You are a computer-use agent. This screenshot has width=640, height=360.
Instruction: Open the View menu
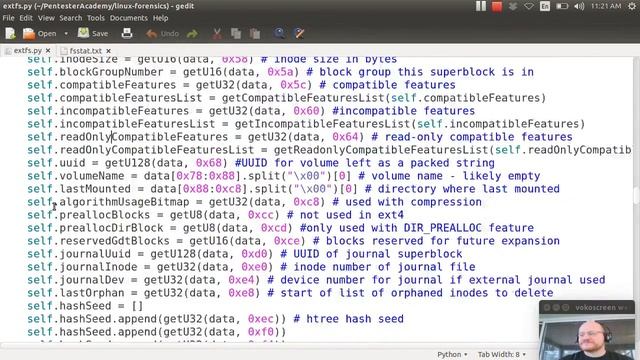(46, 18)
